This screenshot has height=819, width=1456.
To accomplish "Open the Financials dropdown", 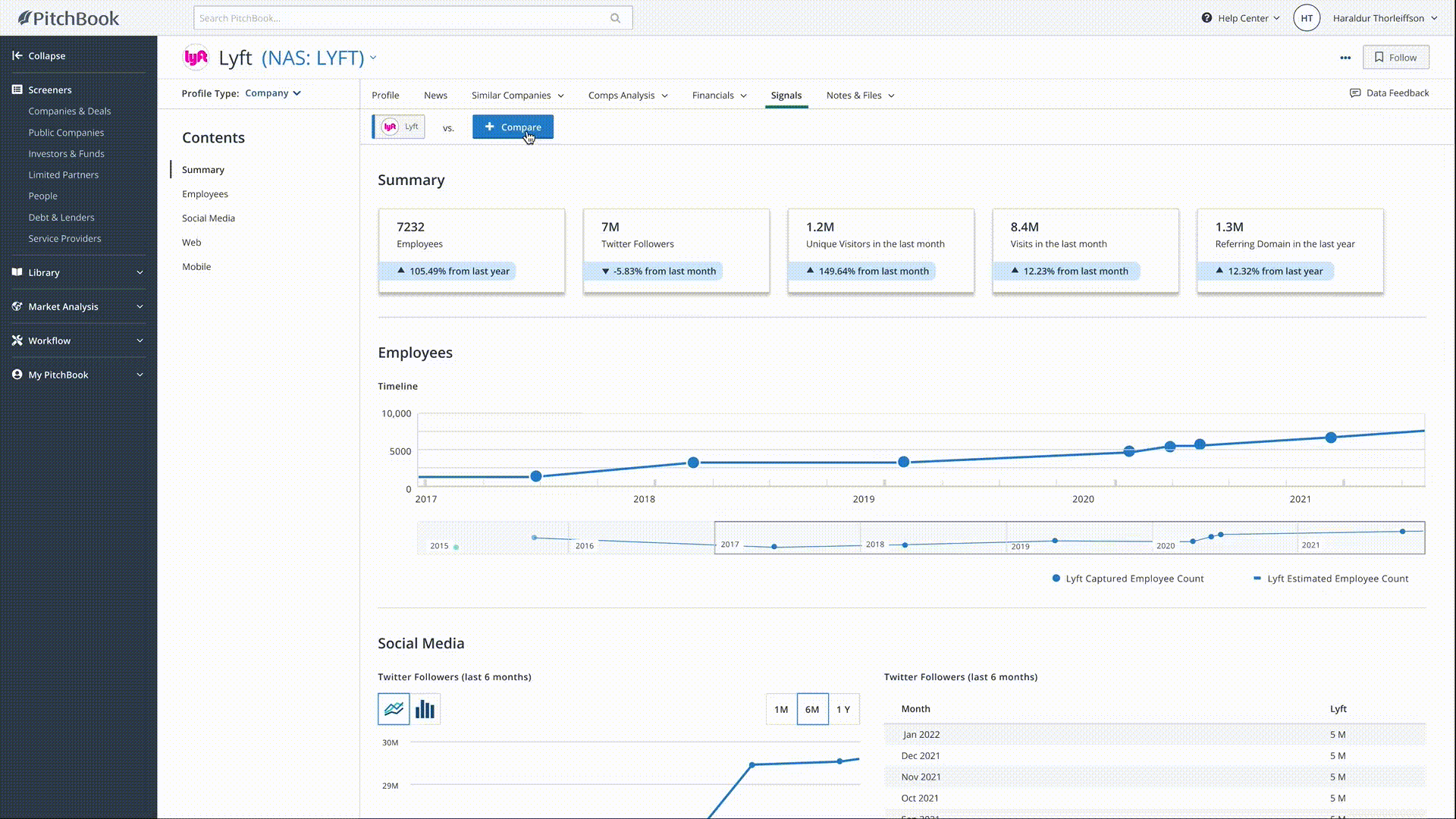I will 720,96.
